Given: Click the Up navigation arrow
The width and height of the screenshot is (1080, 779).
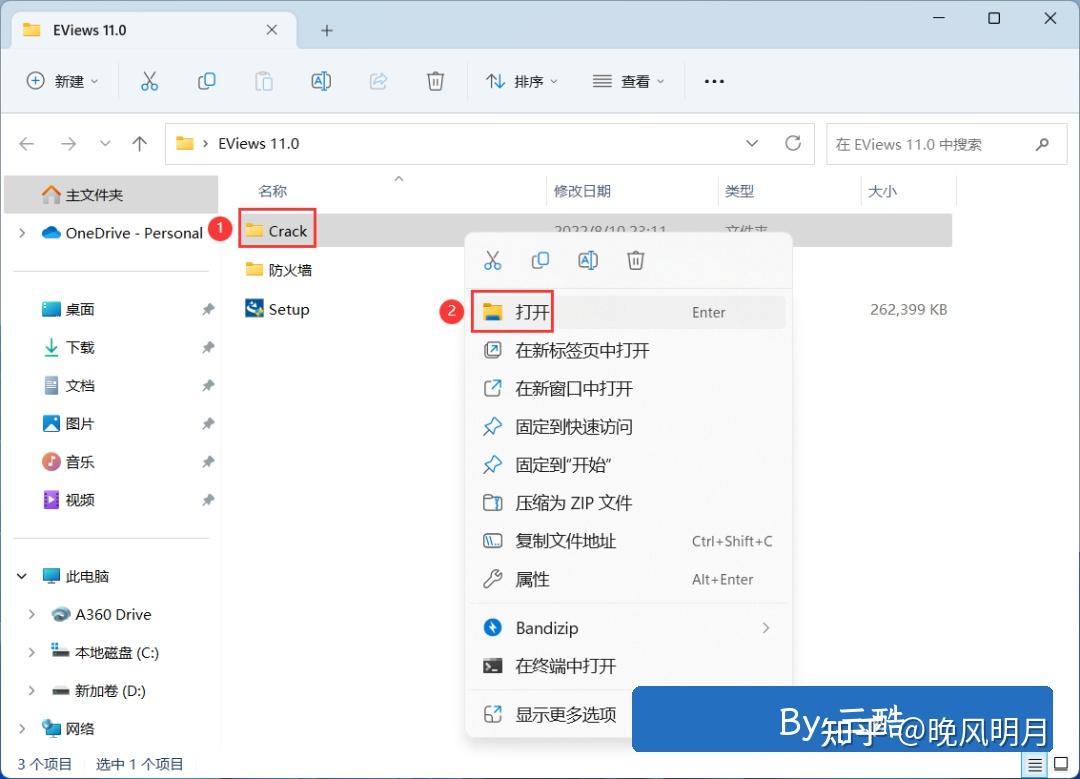Looking at the screenshot, I should point(139,143).
